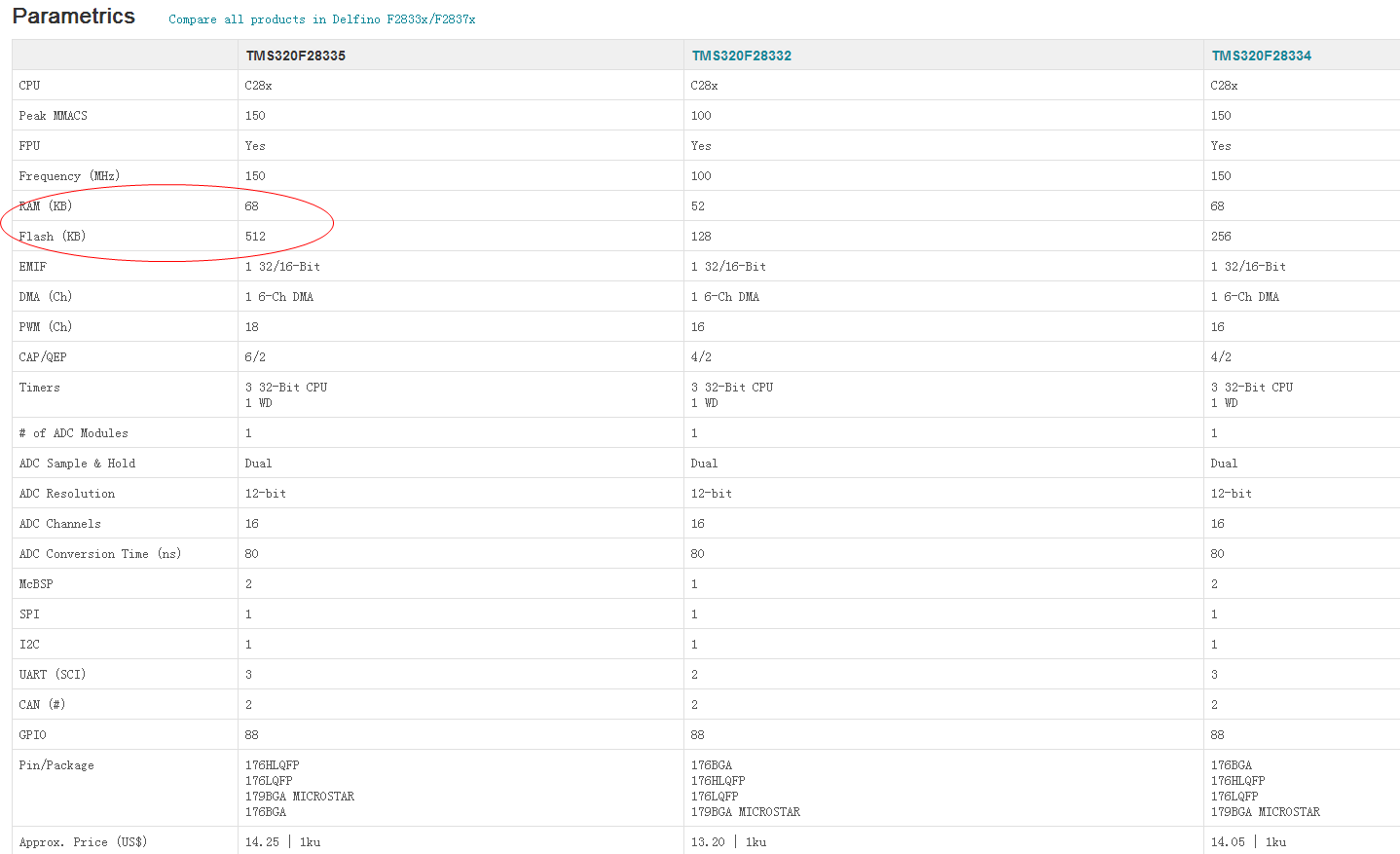Click the Flash (KB) row label

(52, 237)
